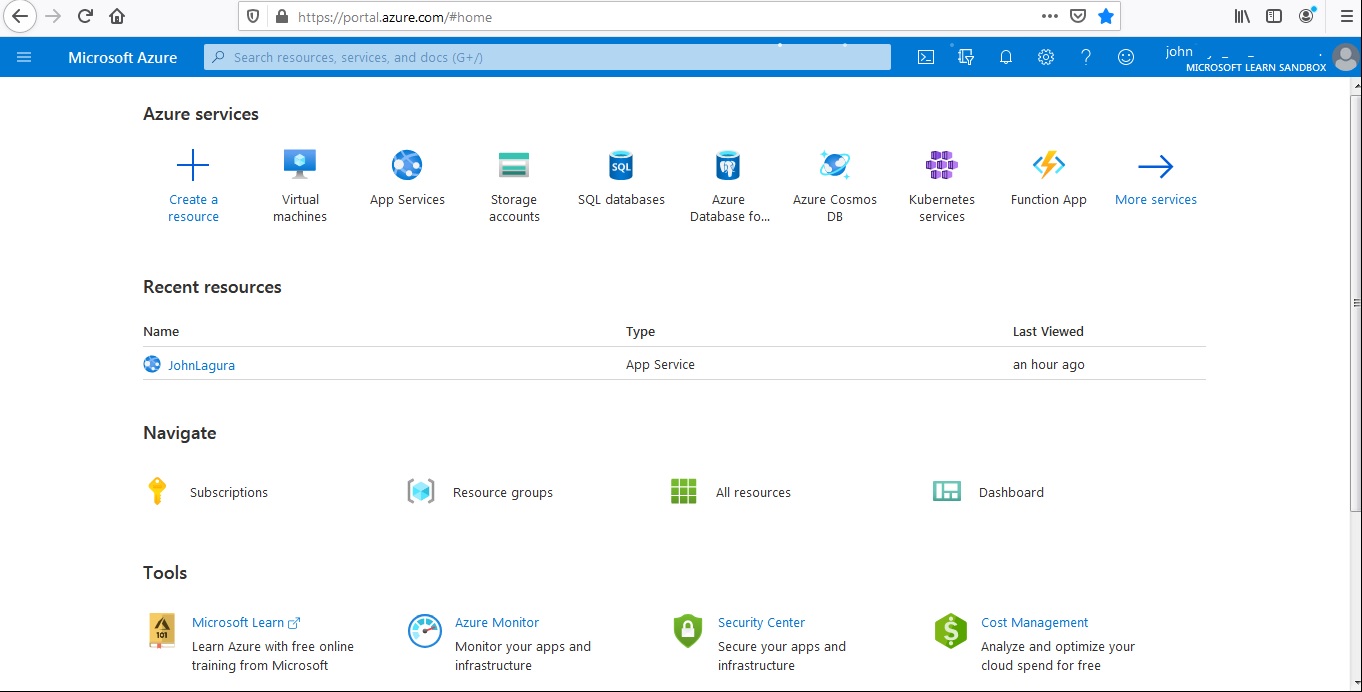Open SQL databases service
The image size is (1362, 692).
coord(620,180)
